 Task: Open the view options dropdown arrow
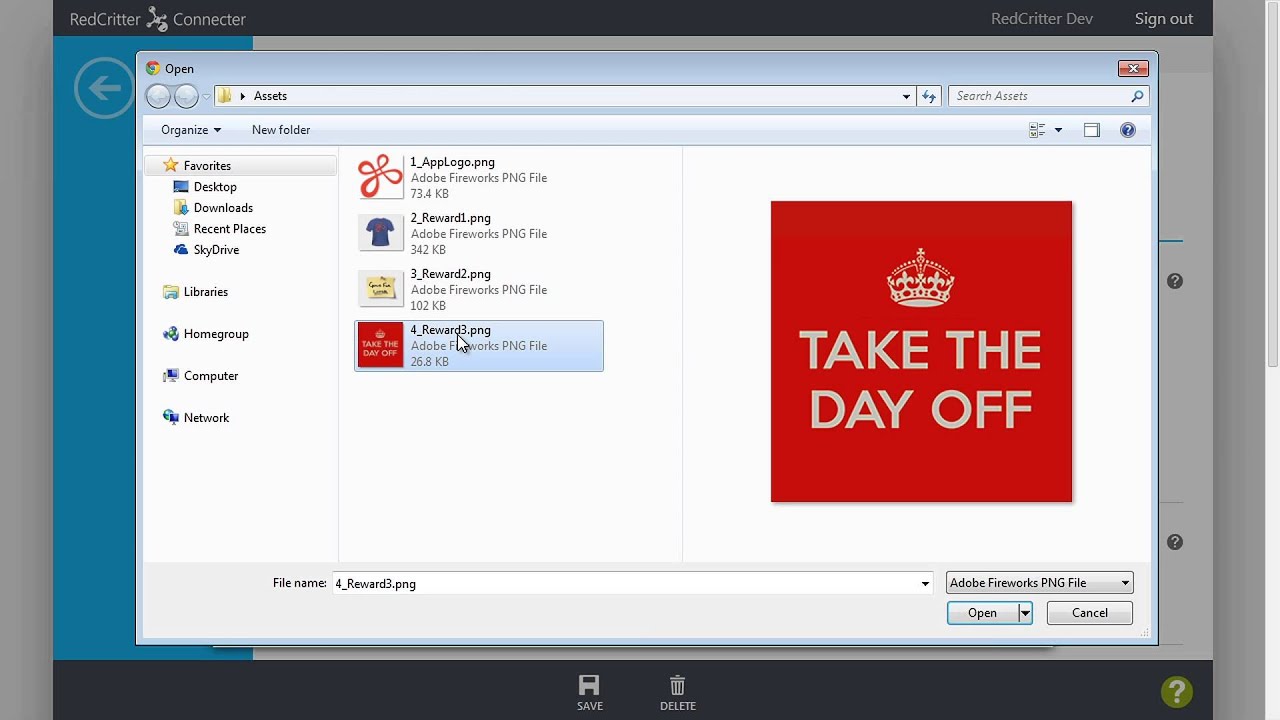tap(1058, 130)
